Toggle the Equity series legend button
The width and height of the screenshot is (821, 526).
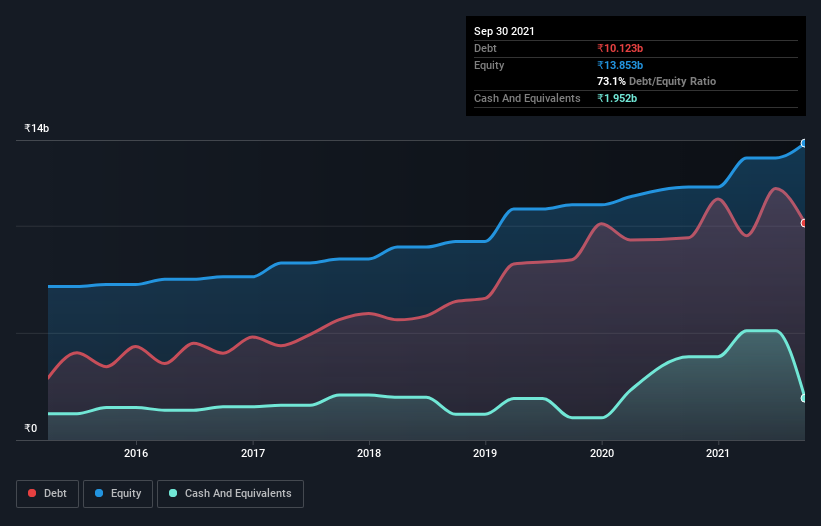click(118, 494)
